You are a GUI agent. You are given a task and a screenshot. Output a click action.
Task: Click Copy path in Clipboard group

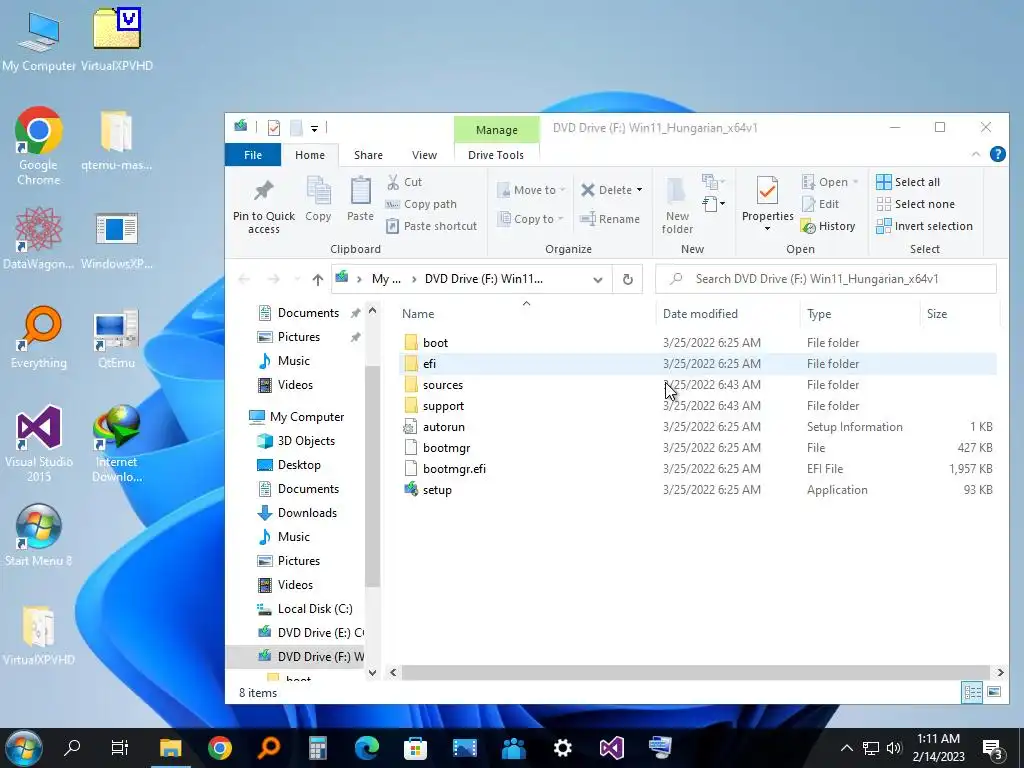pyautogui.click(x=421, y=204)
